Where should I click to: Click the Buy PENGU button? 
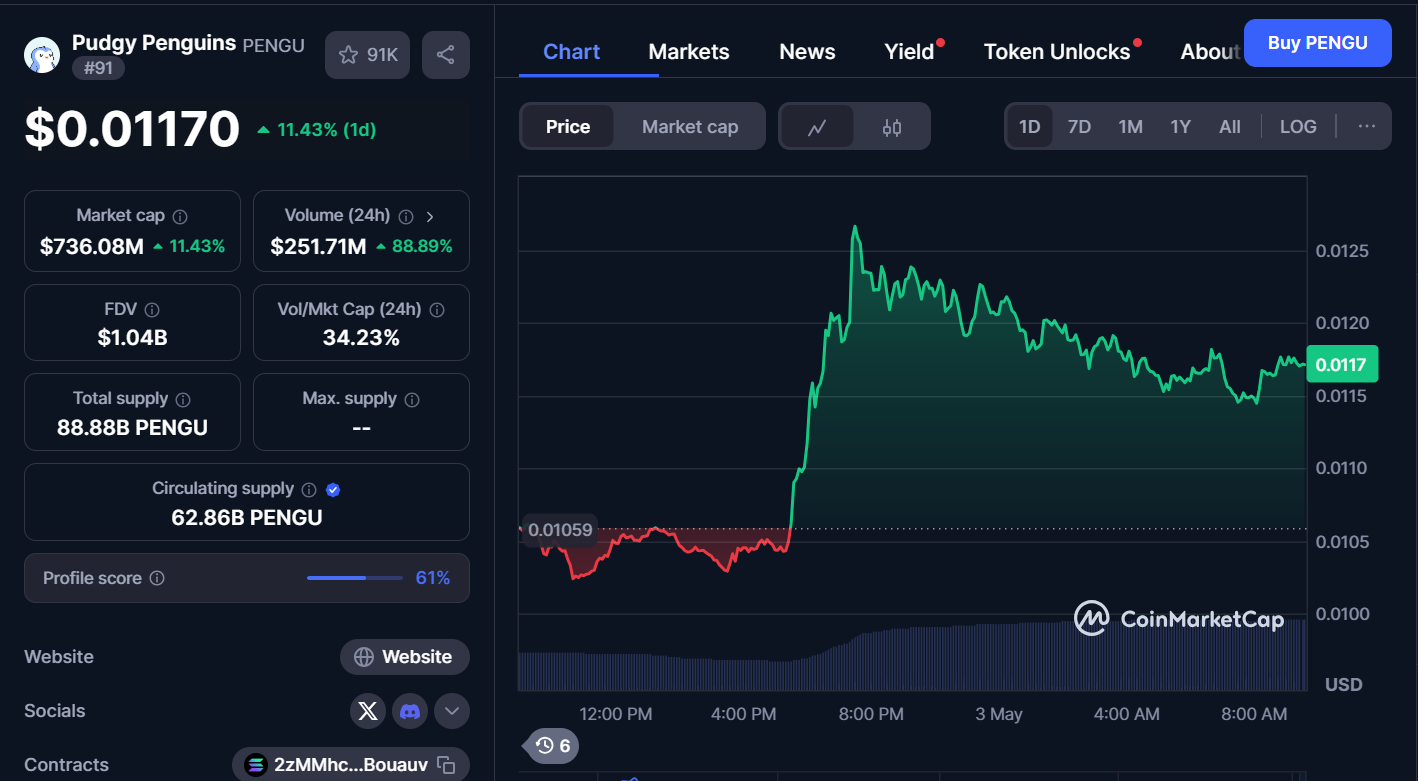pyautogui.click(x=1317, y=43)
